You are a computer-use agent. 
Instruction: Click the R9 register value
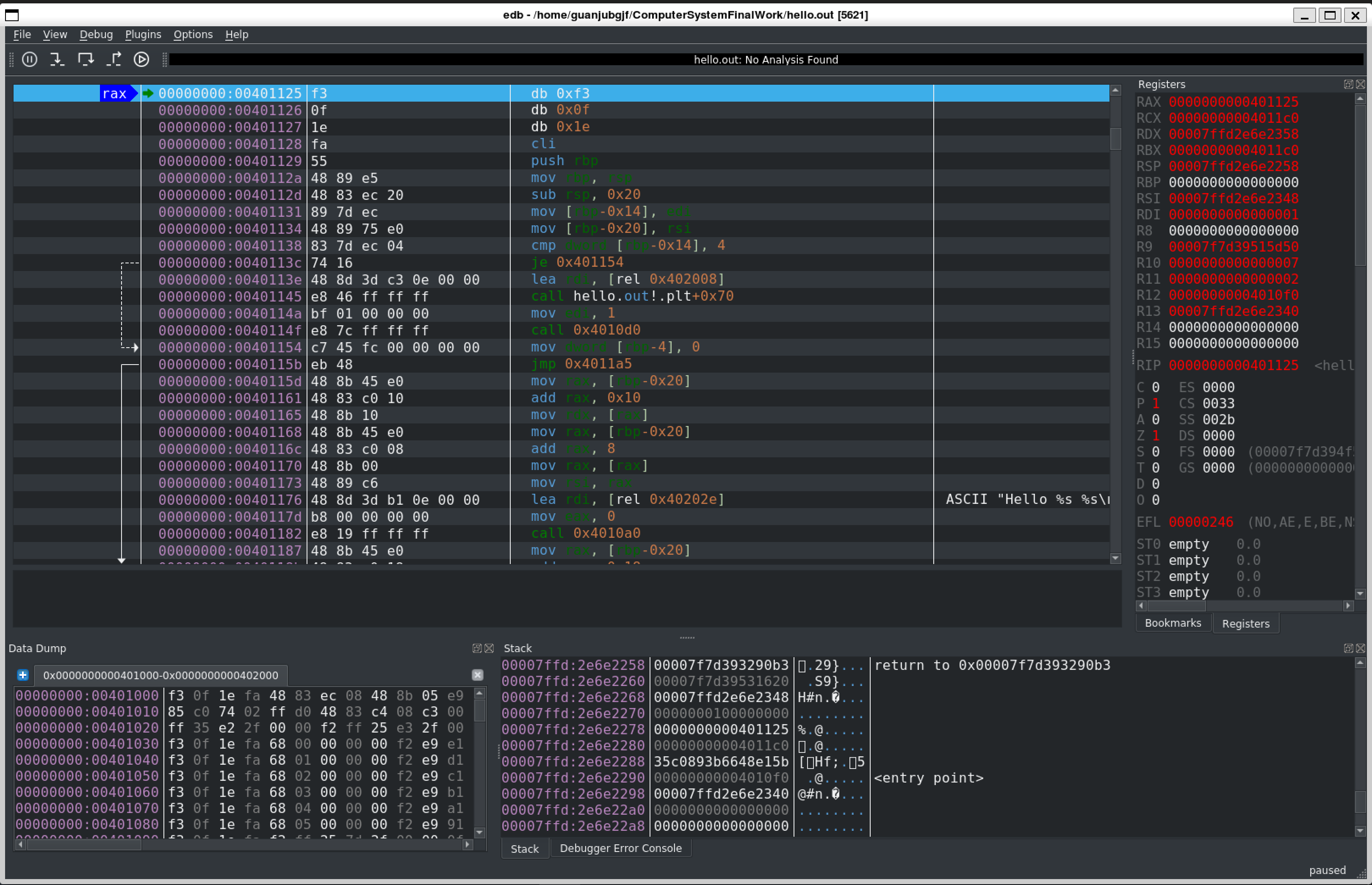click(x=1234, y=246)
